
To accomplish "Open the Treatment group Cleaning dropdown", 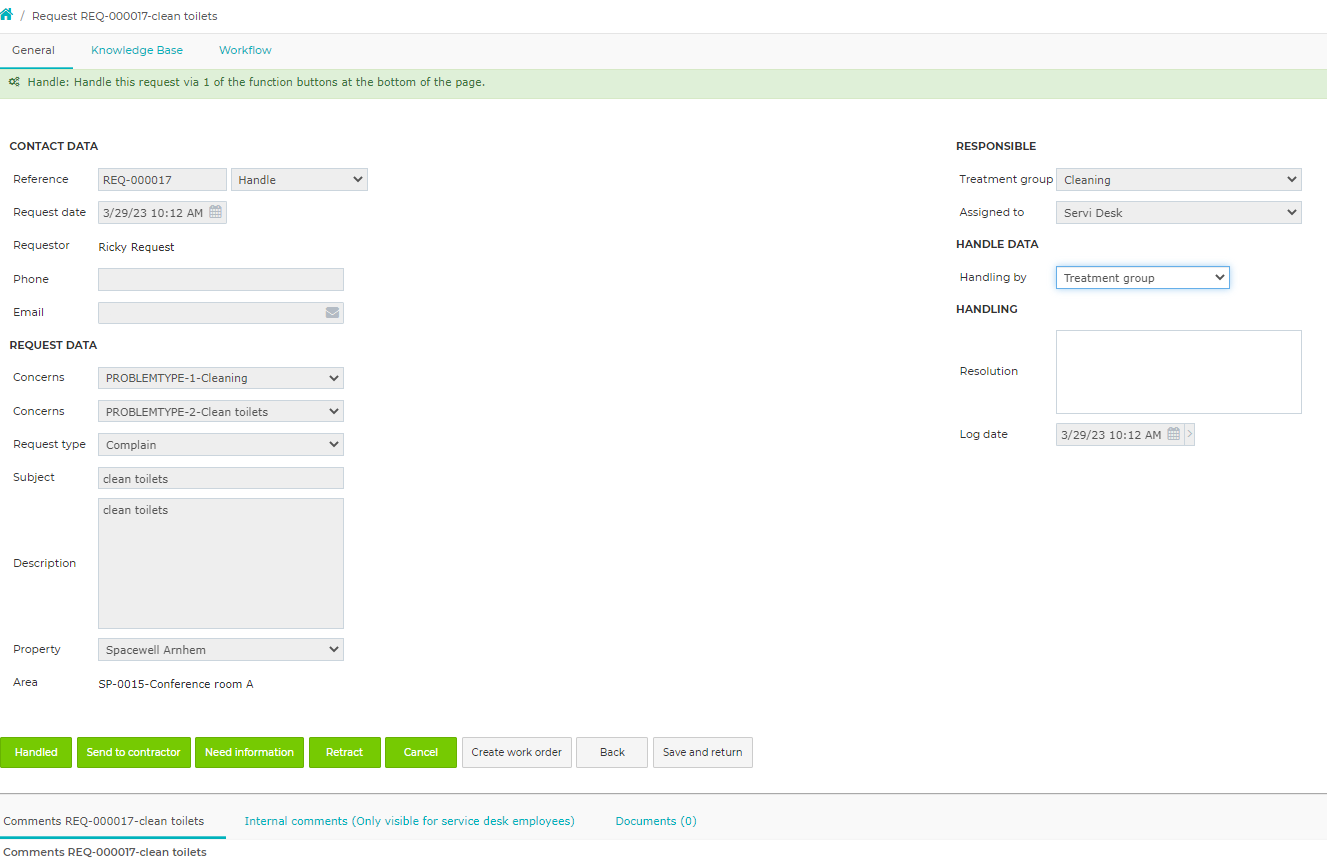I will tap(1179, 180).
